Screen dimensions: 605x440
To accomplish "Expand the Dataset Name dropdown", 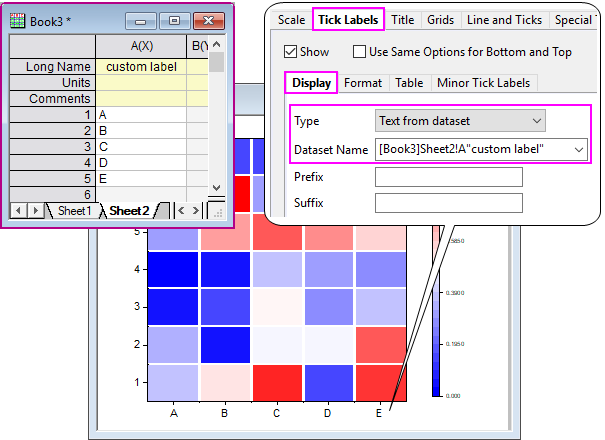I will (576, 149).
